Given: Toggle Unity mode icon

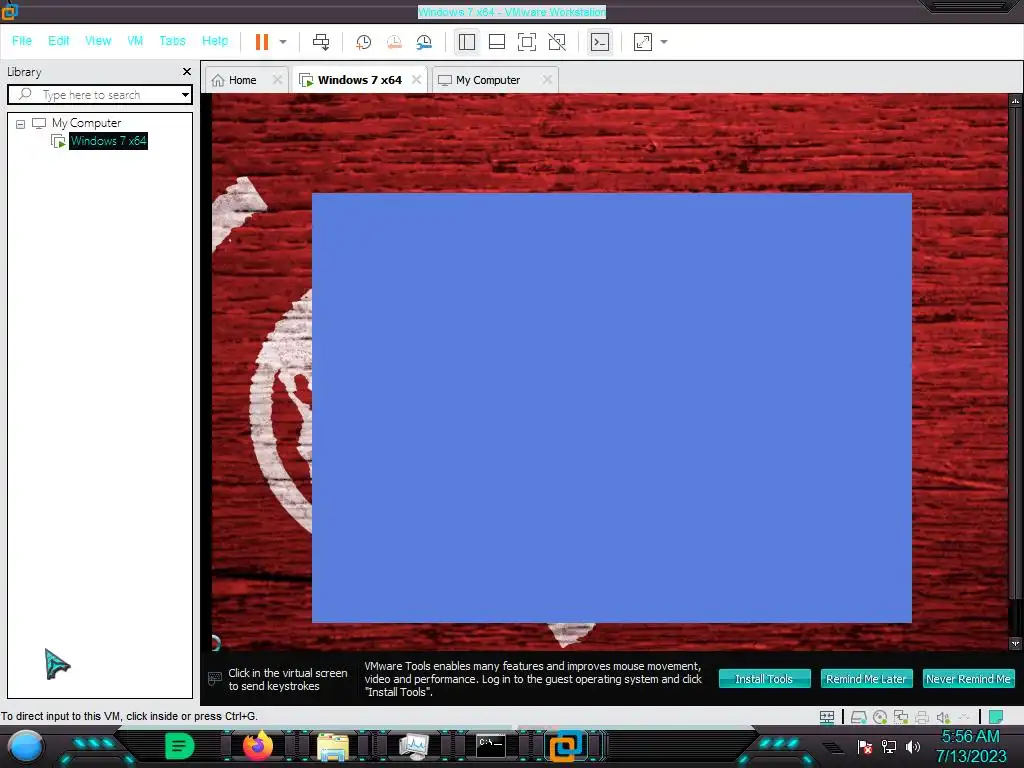Looking at the screenshot, I should pos(557,42).
